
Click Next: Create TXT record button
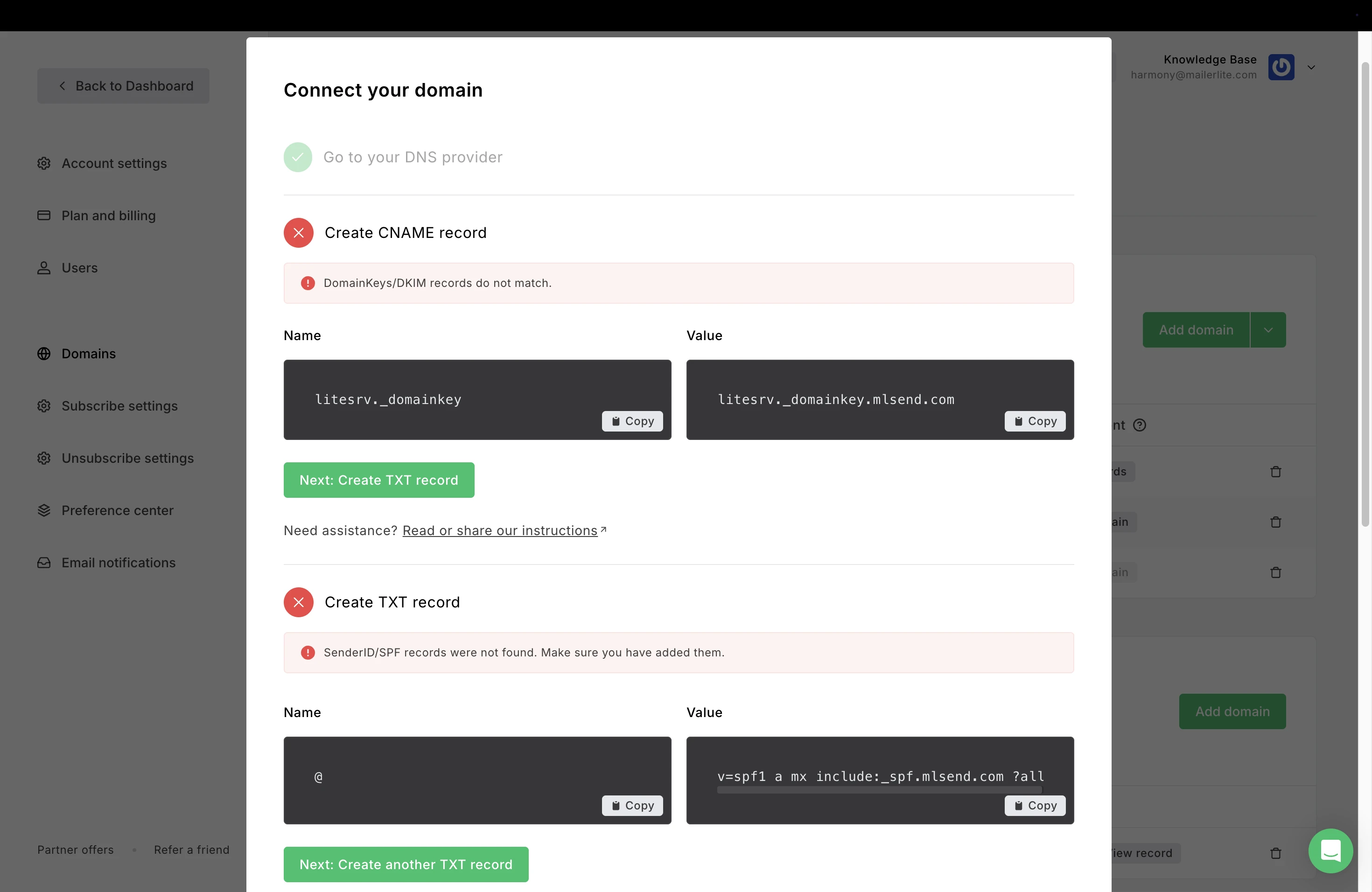tap(379, 480)
